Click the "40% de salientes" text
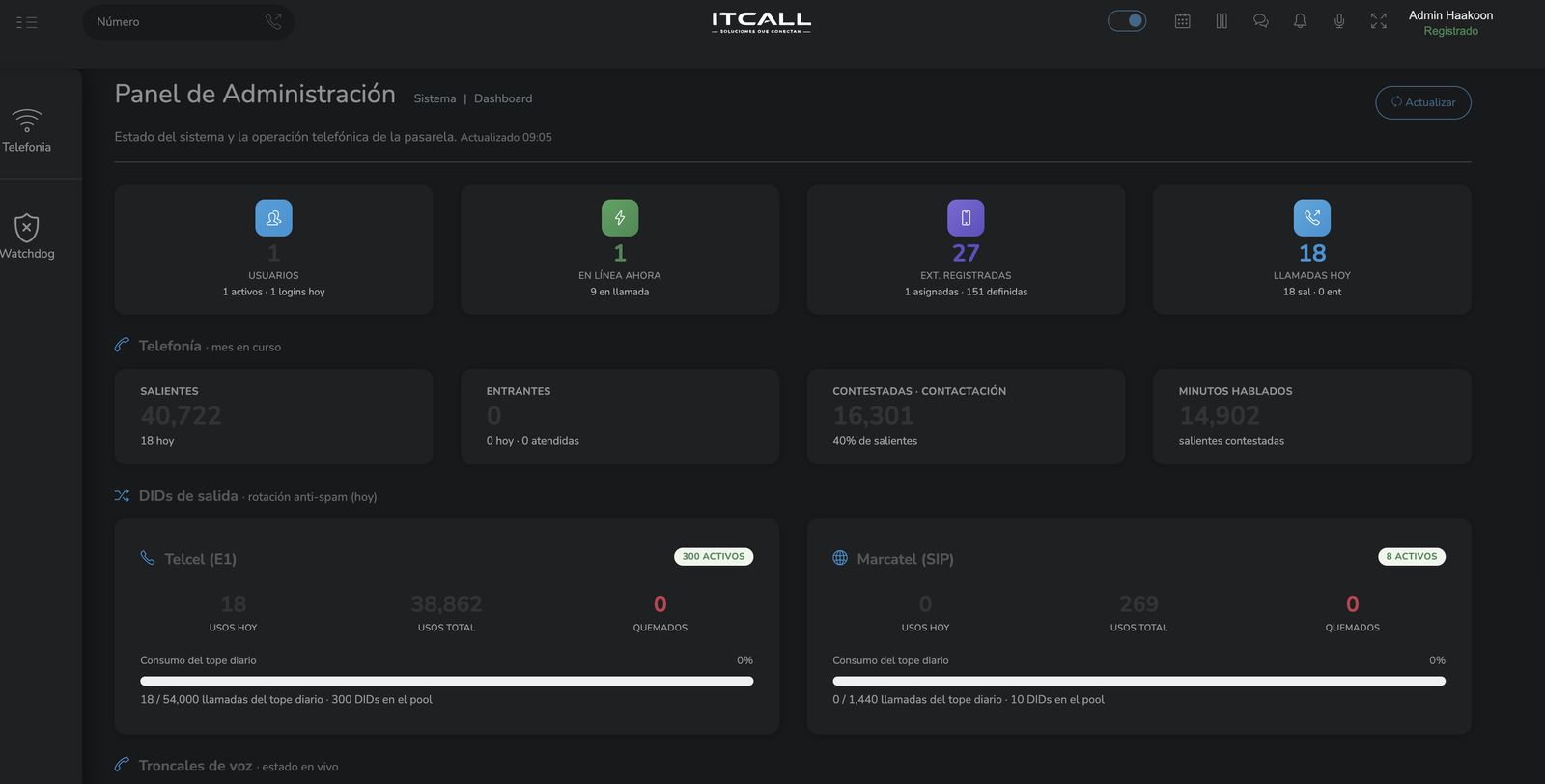 pos(875,441)
